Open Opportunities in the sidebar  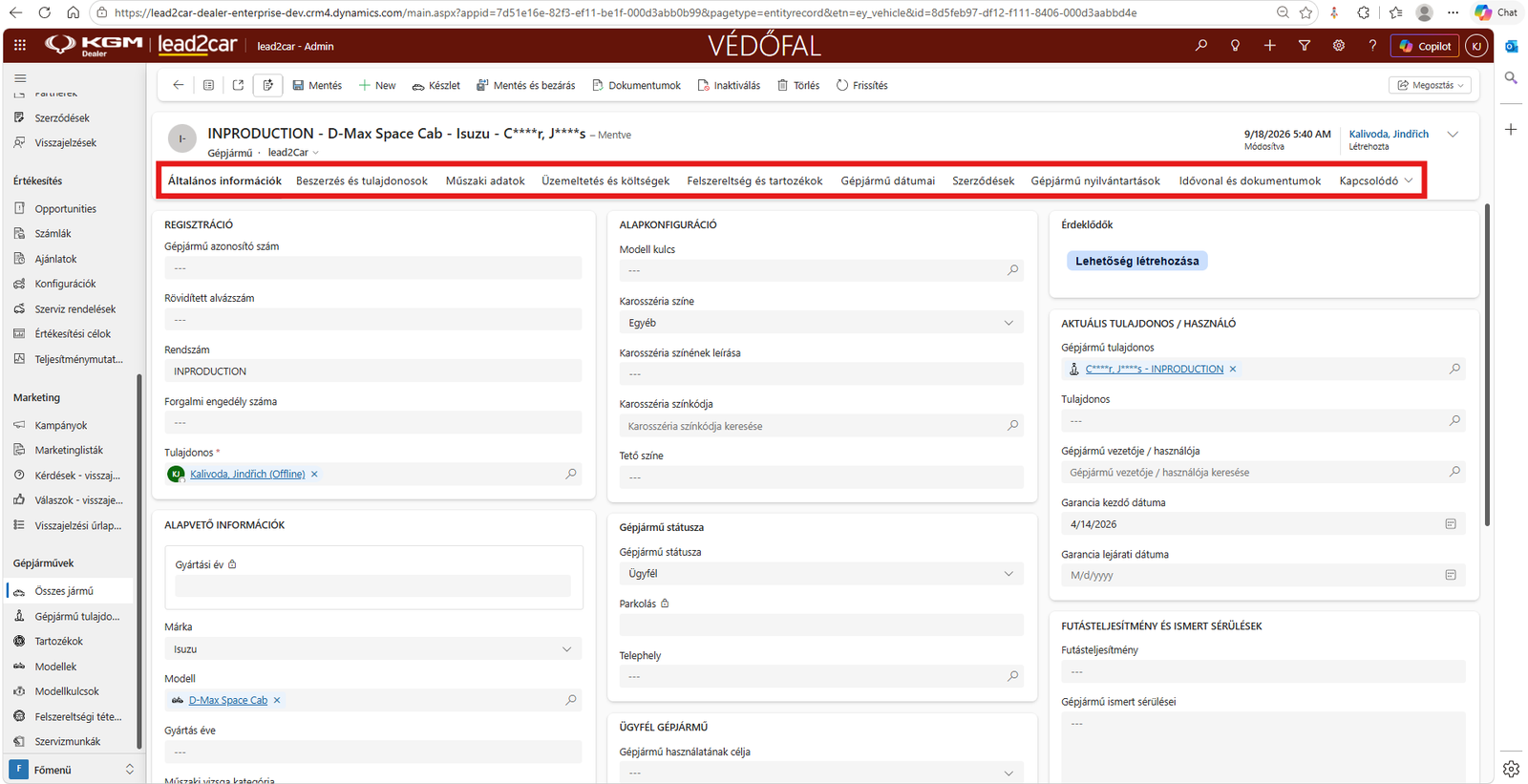[x=65, y=208]
